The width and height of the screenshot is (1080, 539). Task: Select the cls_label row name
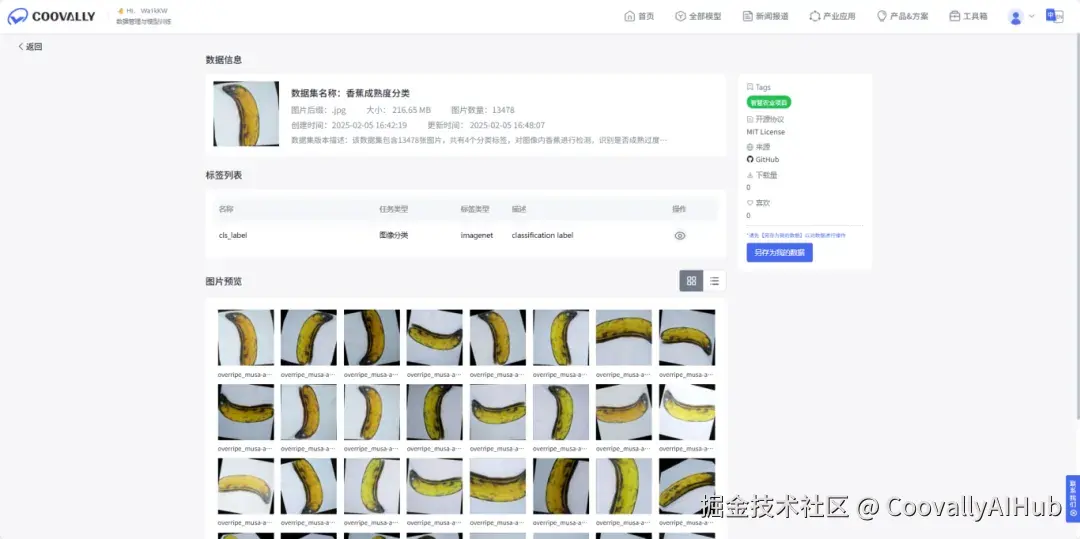click(x=233, y=235)
